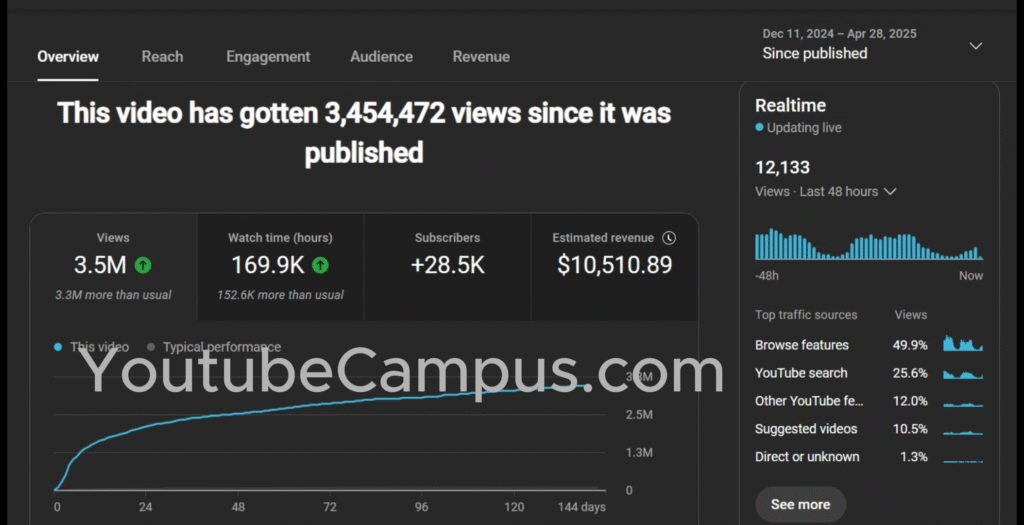Open the Audience tab

(x=381, y=57)
